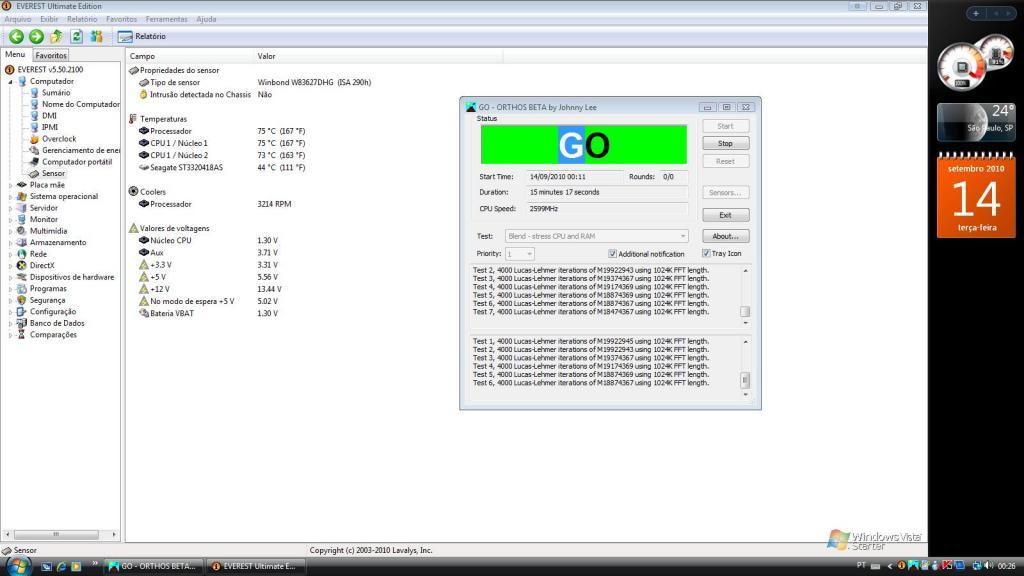This screenshot has width=1024, height=576.
Task: Select the Bateria VBAT voltage row
Action: tap(209, 313)
